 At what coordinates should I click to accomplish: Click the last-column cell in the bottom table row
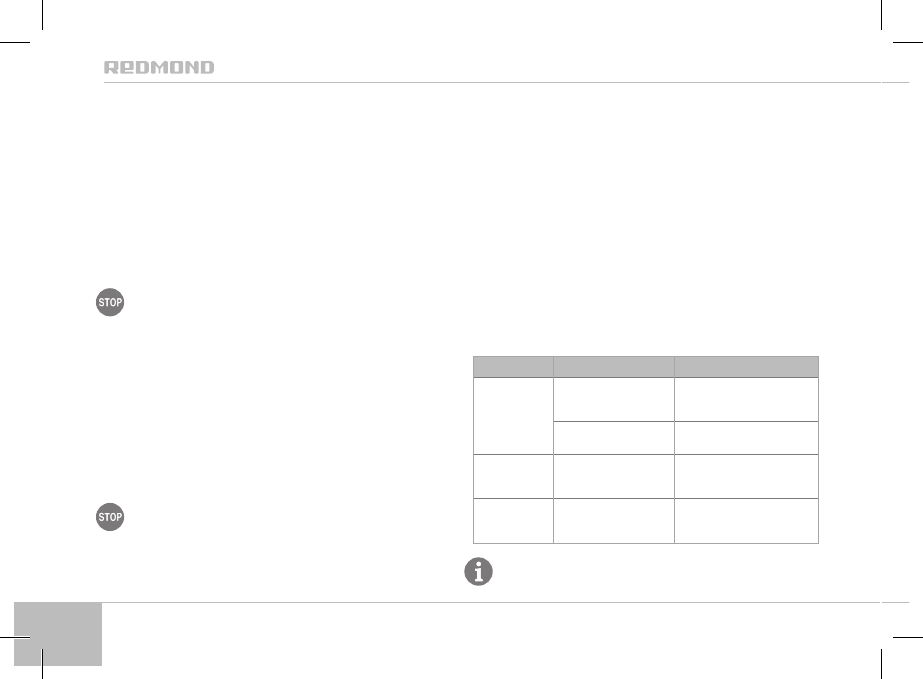point(746,520)
